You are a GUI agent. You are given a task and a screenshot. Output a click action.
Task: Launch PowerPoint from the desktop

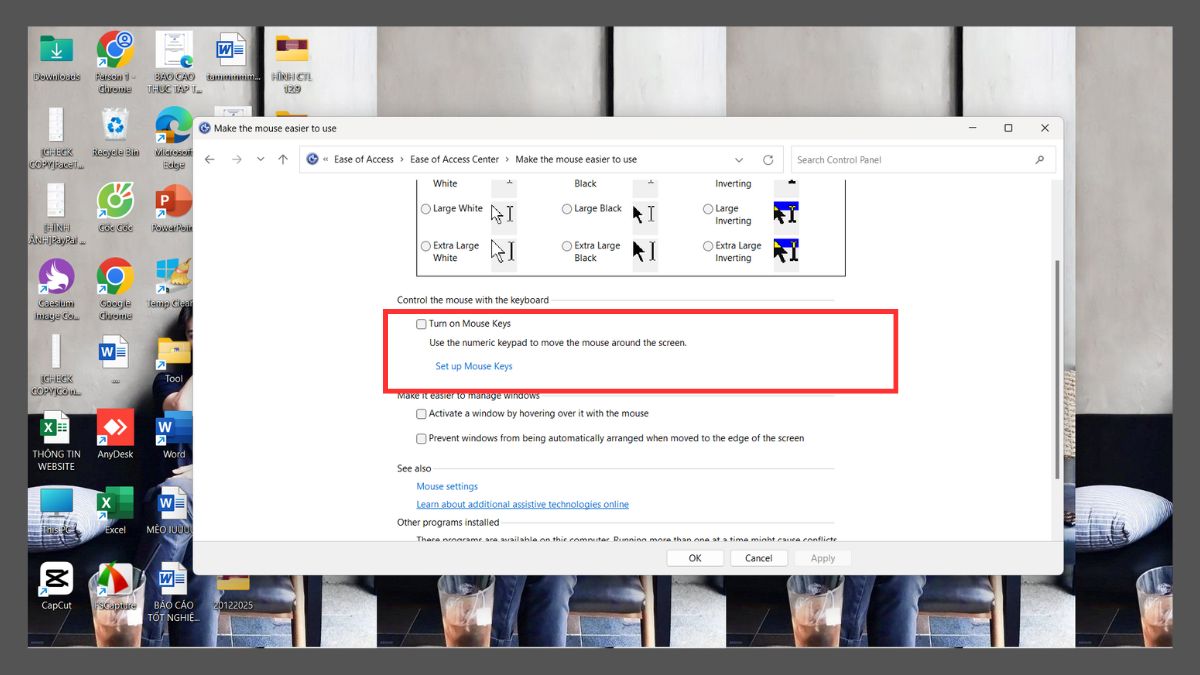[x=171, y=200]
